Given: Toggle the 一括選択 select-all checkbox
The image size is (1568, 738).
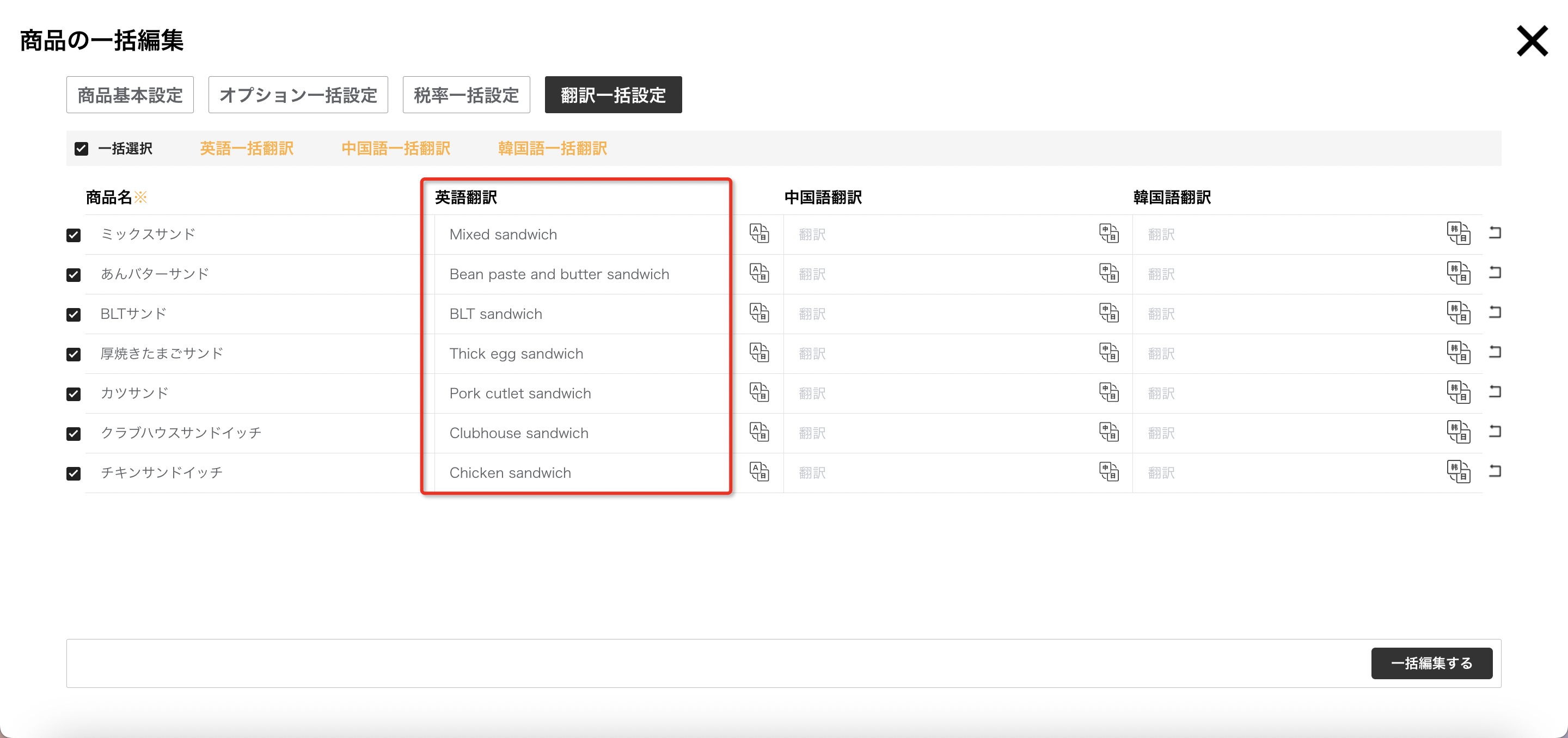Looking at the screenshot, I should pos(81,149).
